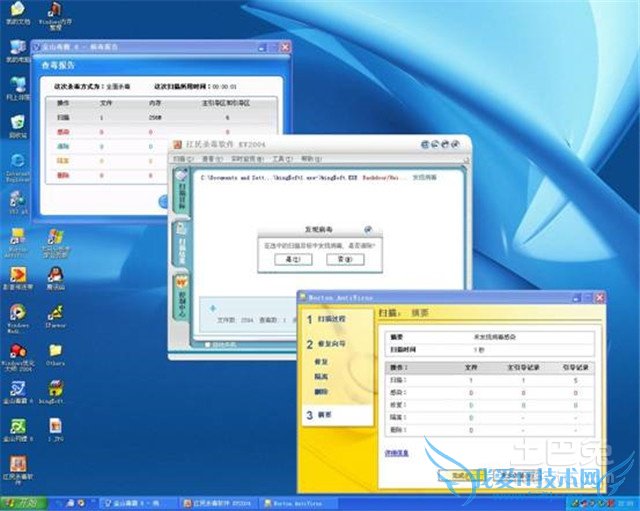Switch to Norton AntiVirus taskbar button

[299, 503]
